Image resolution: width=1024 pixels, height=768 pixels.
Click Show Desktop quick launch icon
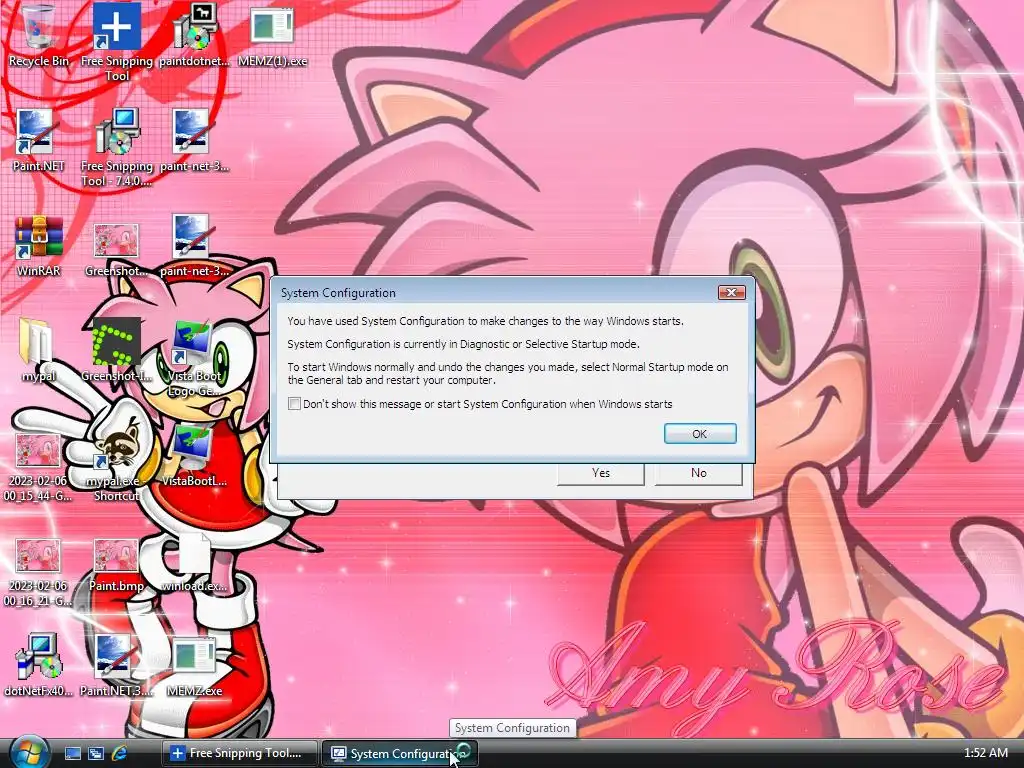click(x=72, y=753)
